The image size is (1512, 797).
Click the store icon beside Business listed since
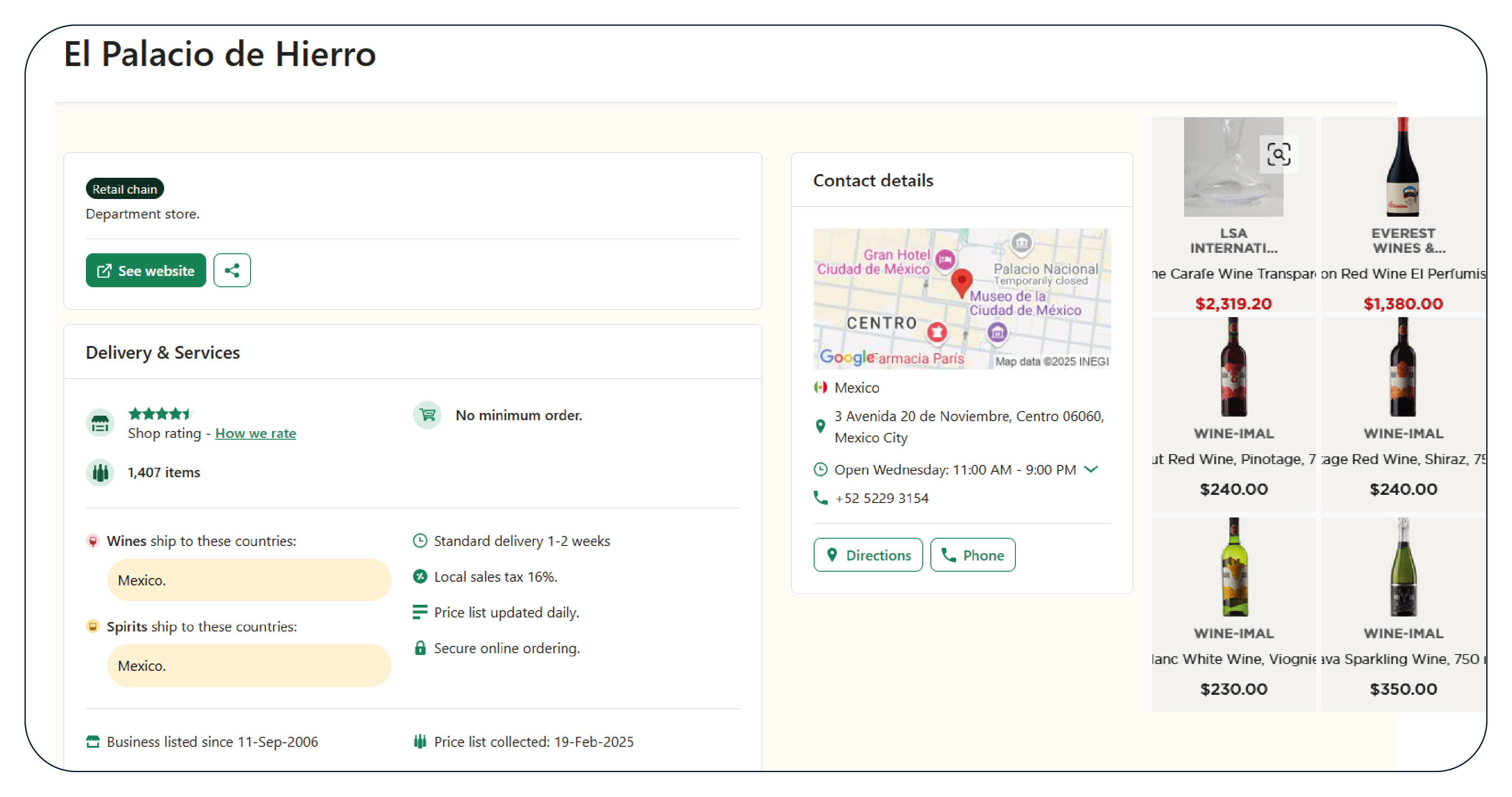tap(93, 741)
